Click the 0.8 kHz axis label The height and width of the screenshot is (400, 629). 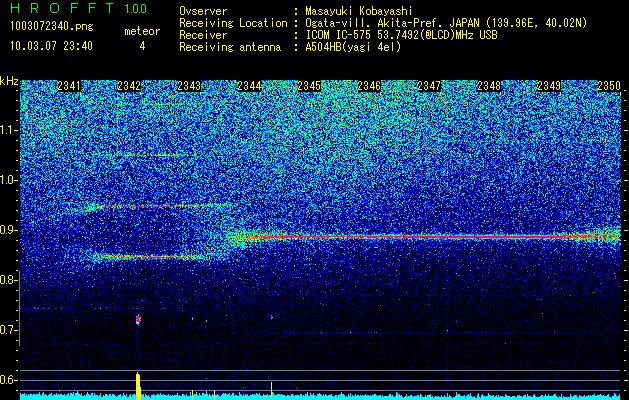9,280
